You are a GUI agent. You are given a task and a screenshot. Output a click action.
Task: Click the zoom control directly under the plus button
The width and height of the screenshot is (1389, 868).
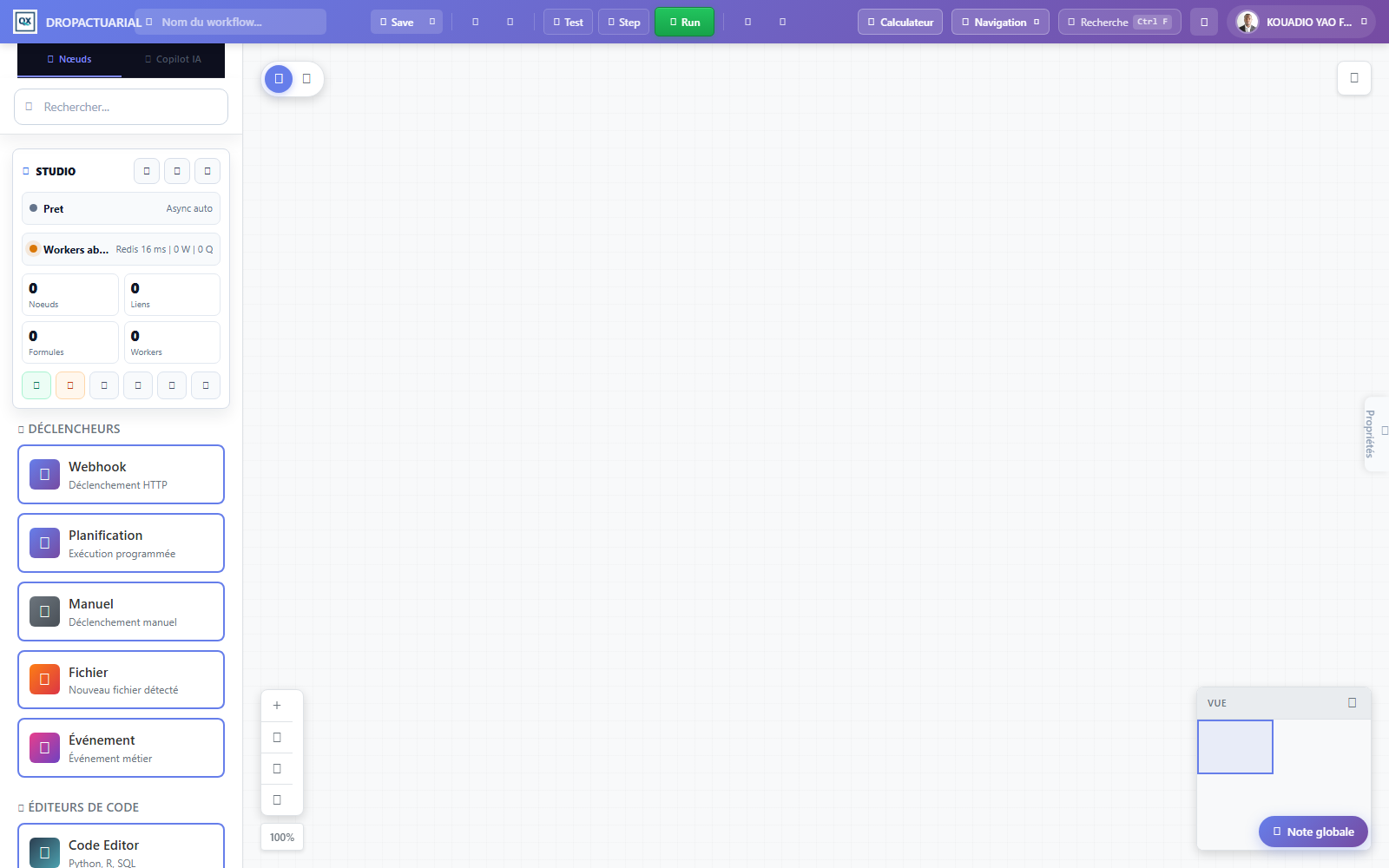coord(277,737)
